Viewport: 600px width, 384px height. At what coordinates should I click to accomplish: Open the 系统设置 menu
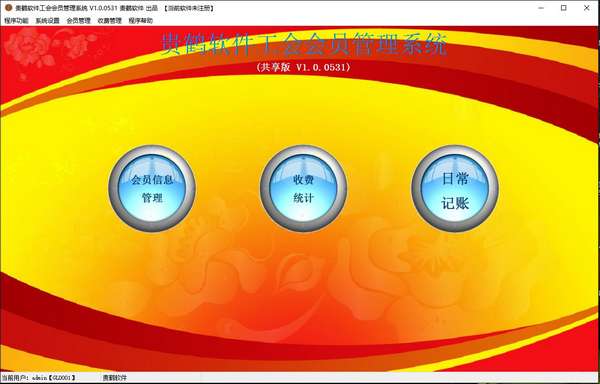47,21
